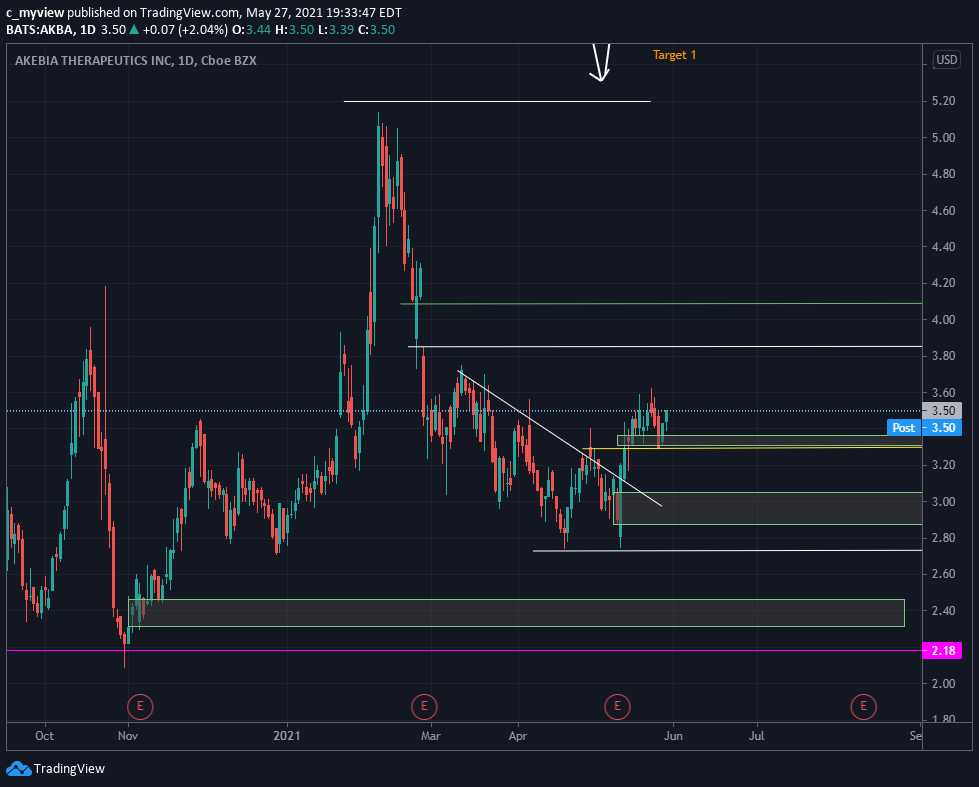Click the orange Target 1 text
Screen dimensions: 979x787
click(674, 55)
